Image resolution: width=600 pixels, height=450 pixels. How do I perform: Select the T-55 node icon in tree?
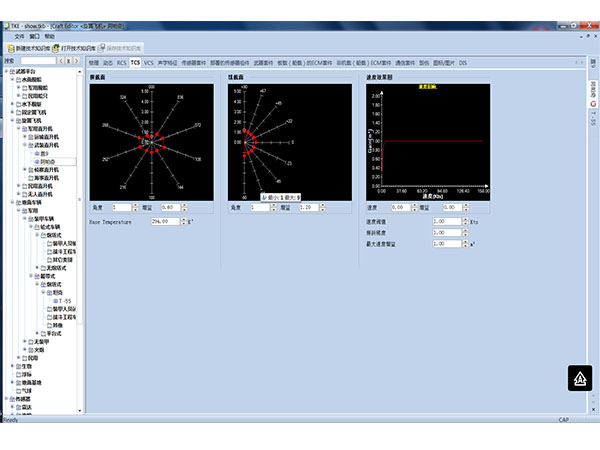point(55,301)
